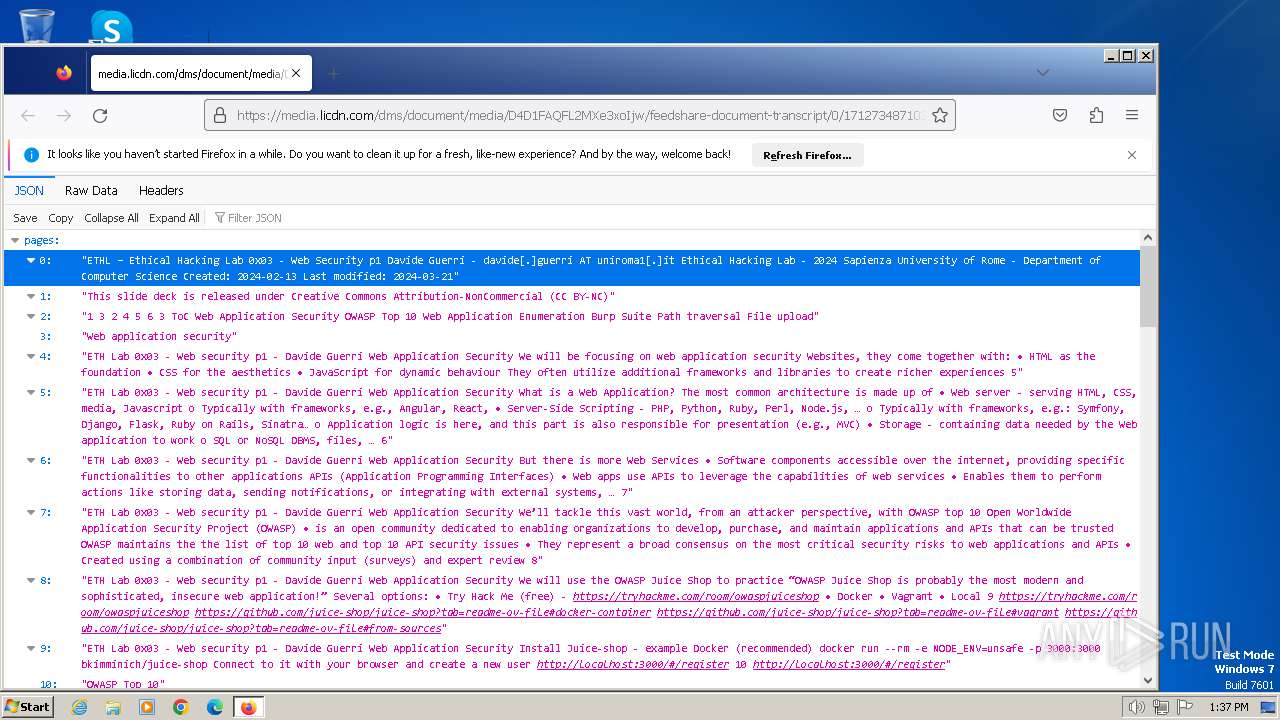Open the tryhackme.com owaspjuiceshop link
This screenshot has width=1280, height=720.
pyautogui.click(x=696, y=597)
